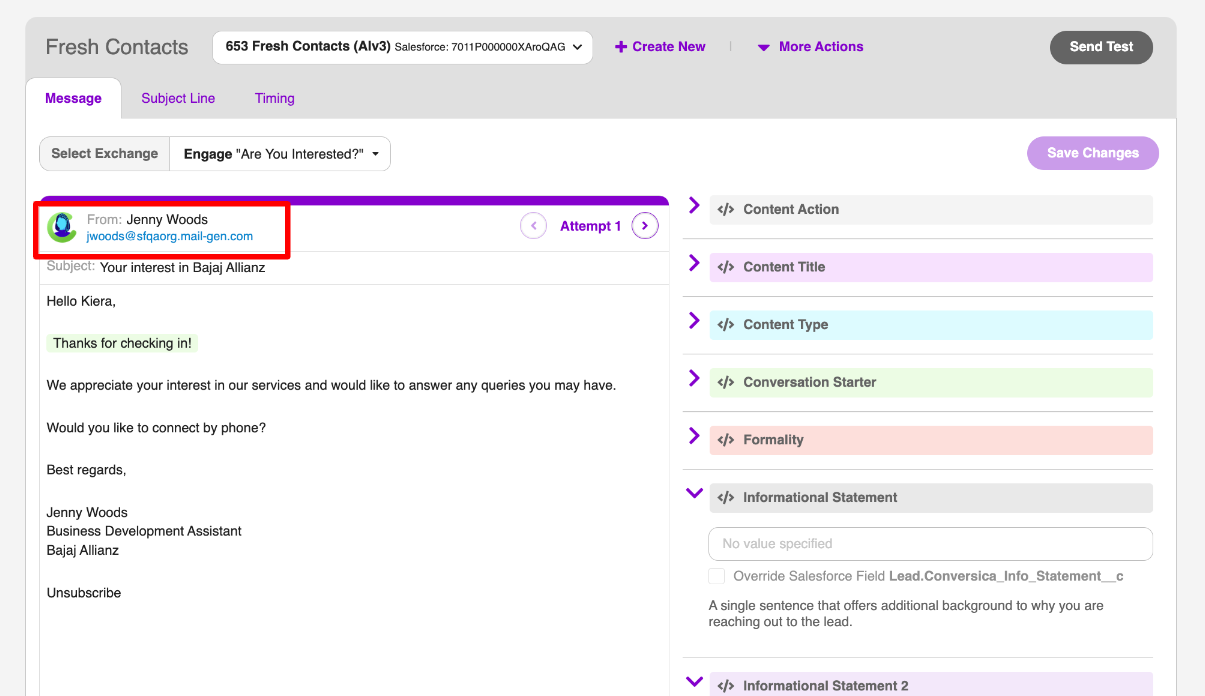Click Jenny Woods sender avatar icon
Viewport: 1205px width, 696px height.
62,228
